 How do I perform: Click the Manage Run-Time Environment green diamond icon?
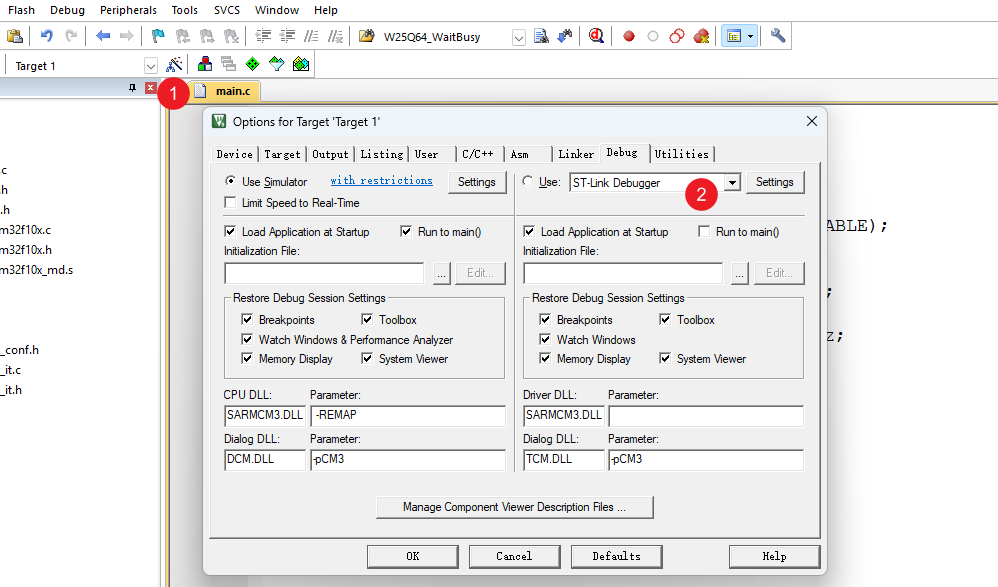coord(253,65)
